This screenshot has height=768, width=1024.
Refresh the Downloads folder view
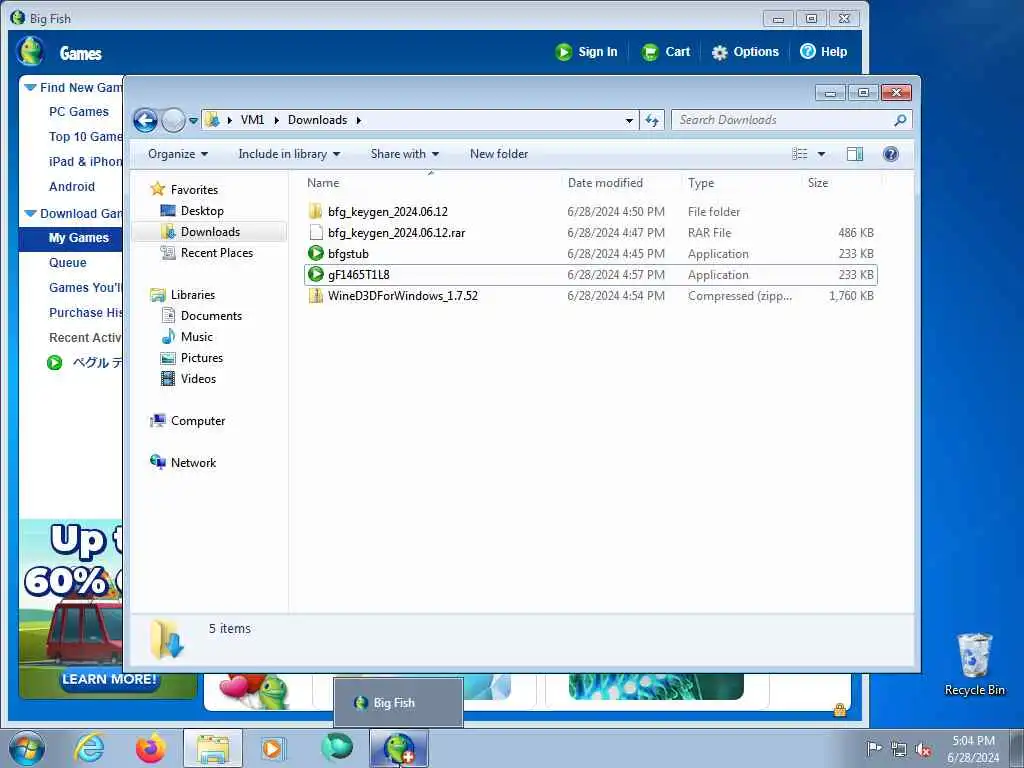point(652,120)
